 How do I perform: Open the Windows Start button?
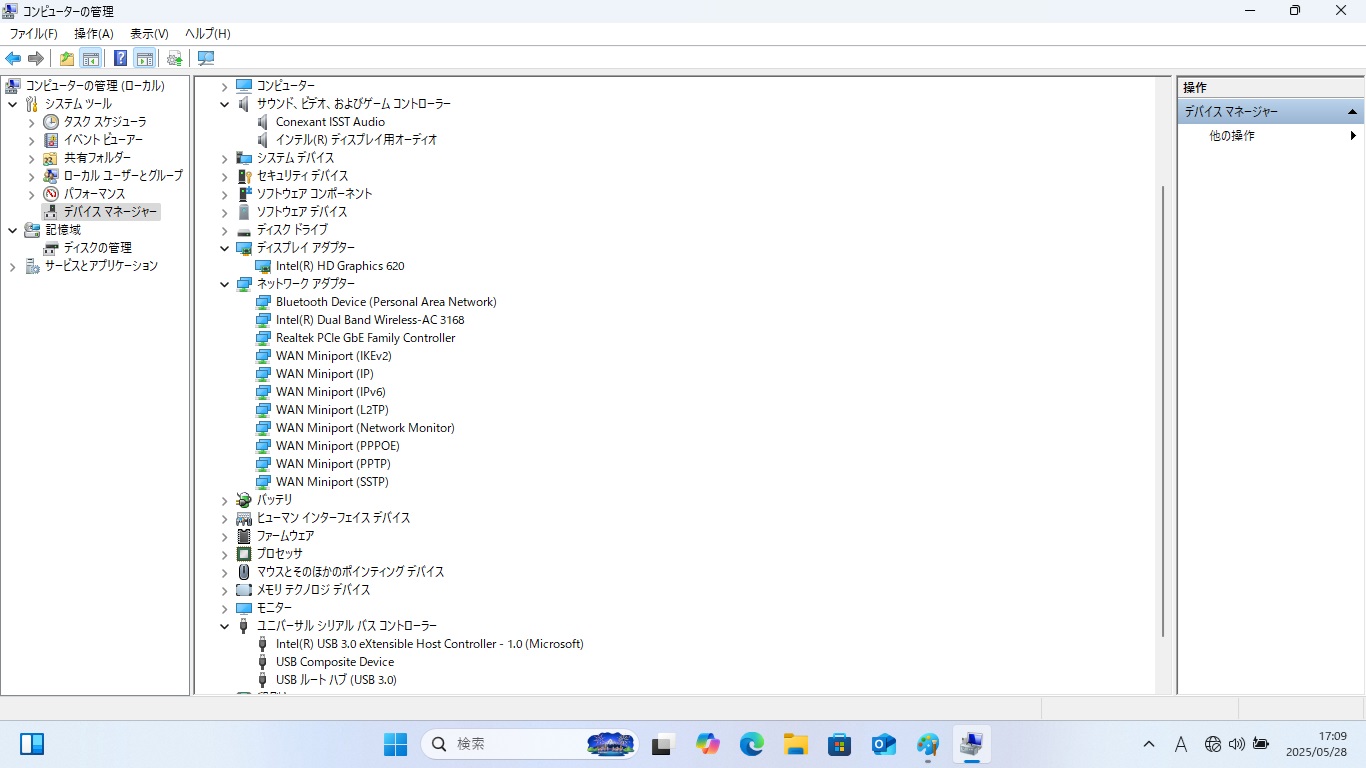(396, 744)
